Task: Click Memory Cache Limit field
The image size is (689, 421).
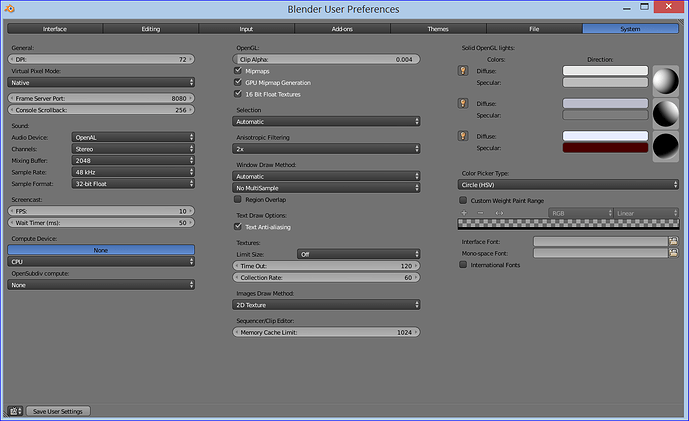Action: [x=326, y=332]
